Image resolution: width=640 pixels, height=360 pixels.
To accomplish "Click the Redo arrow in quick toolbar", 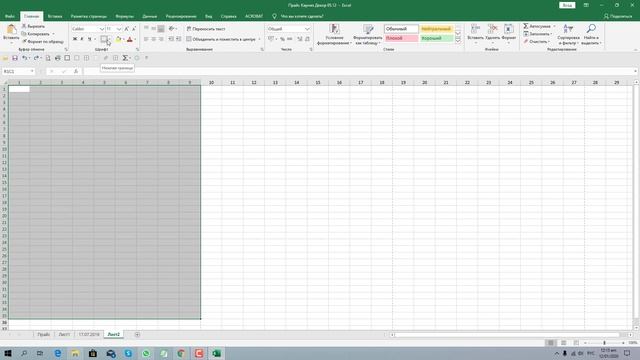I will [36, 58].
